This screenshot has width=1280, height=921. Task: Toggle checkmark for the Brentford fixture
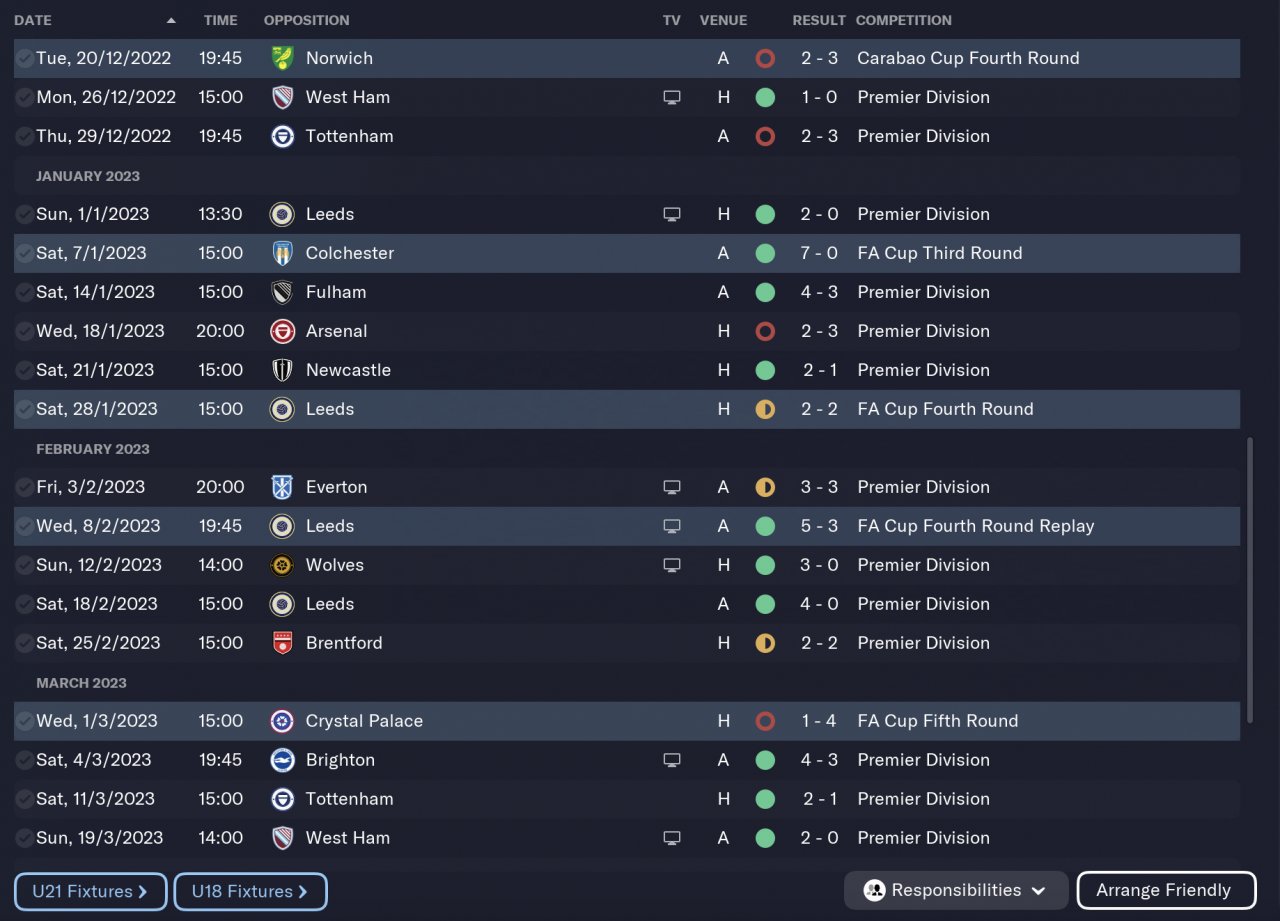point(24,643)
